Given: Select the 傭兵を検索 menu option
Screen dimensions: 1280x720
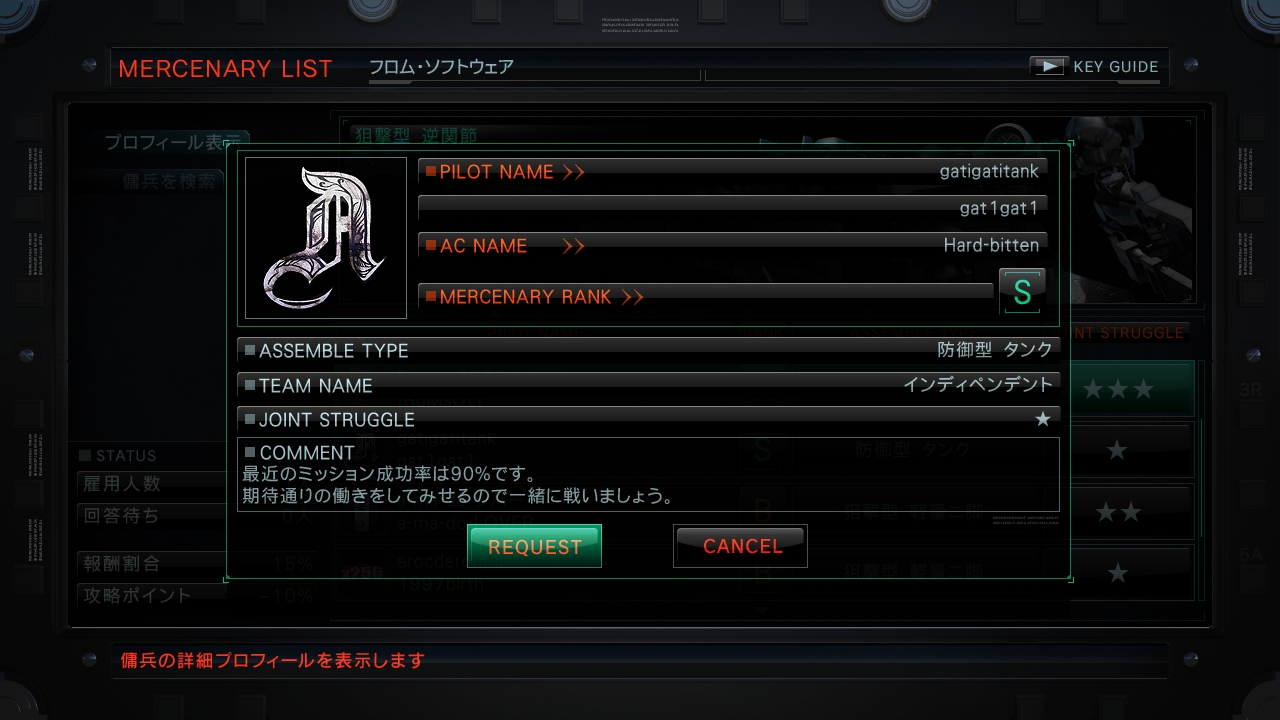Looking at the screenshot, I should pos(170,181).
